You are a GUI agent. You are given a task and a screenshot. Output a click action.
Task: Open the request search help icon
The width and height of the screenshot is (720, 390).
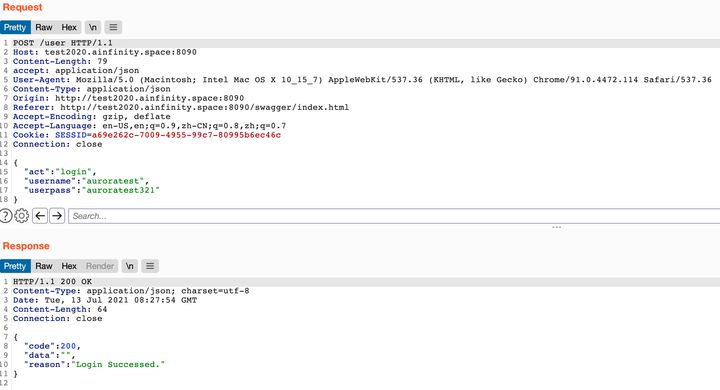[x=5, y=215]
